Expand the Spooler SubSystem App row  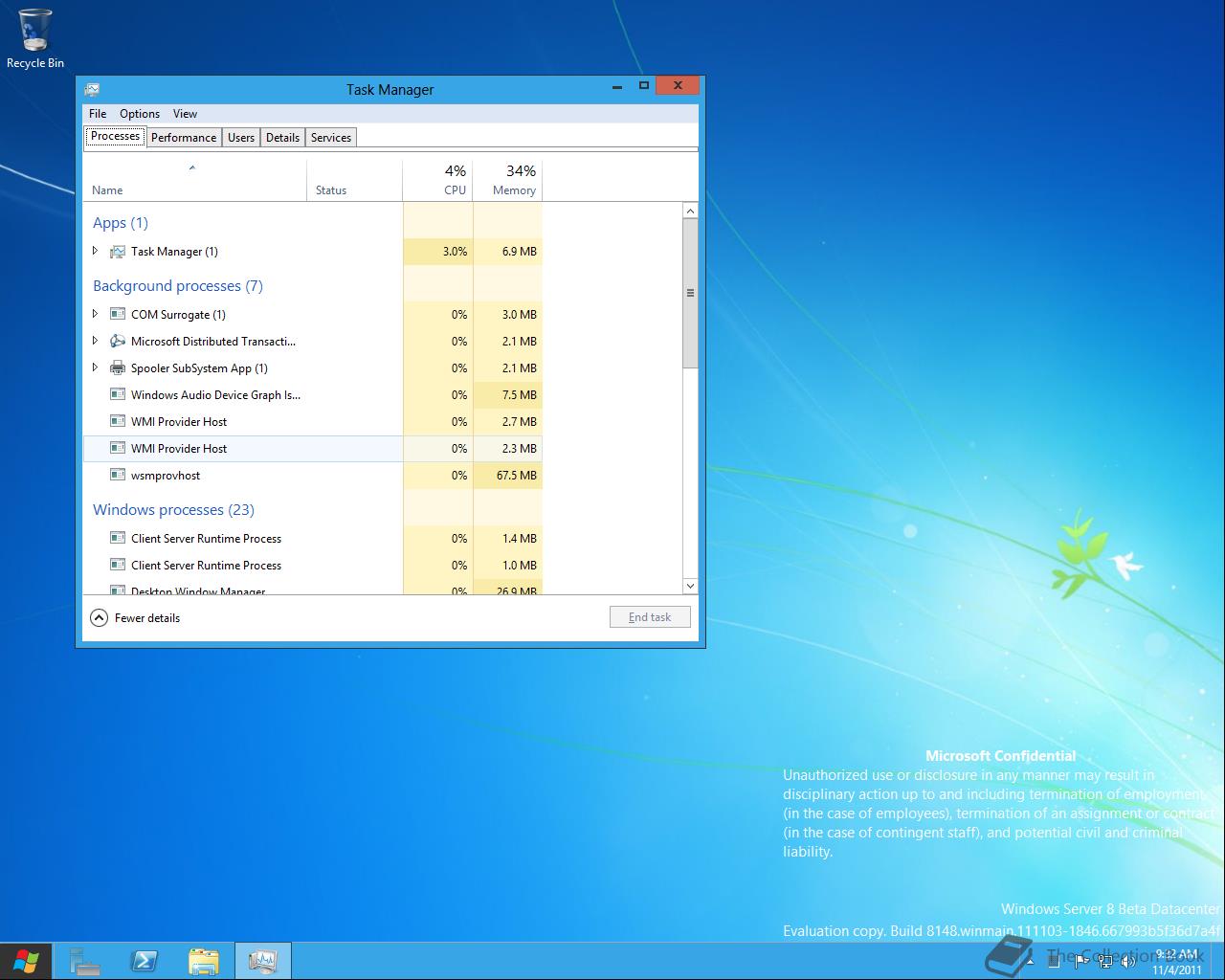pyautogui.click(x=95, y=367)
